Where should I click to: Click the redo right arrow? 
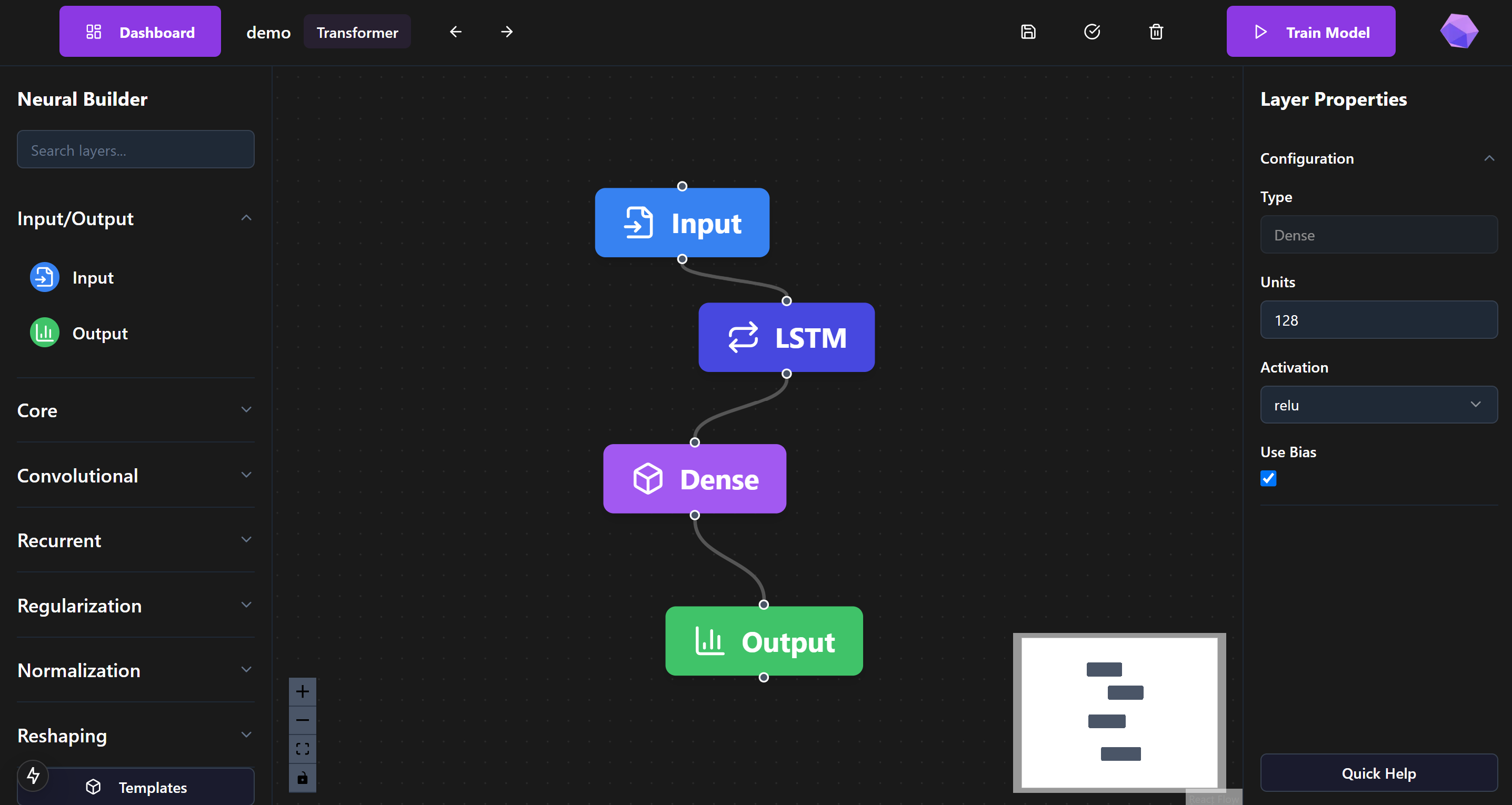click(506, 32)
